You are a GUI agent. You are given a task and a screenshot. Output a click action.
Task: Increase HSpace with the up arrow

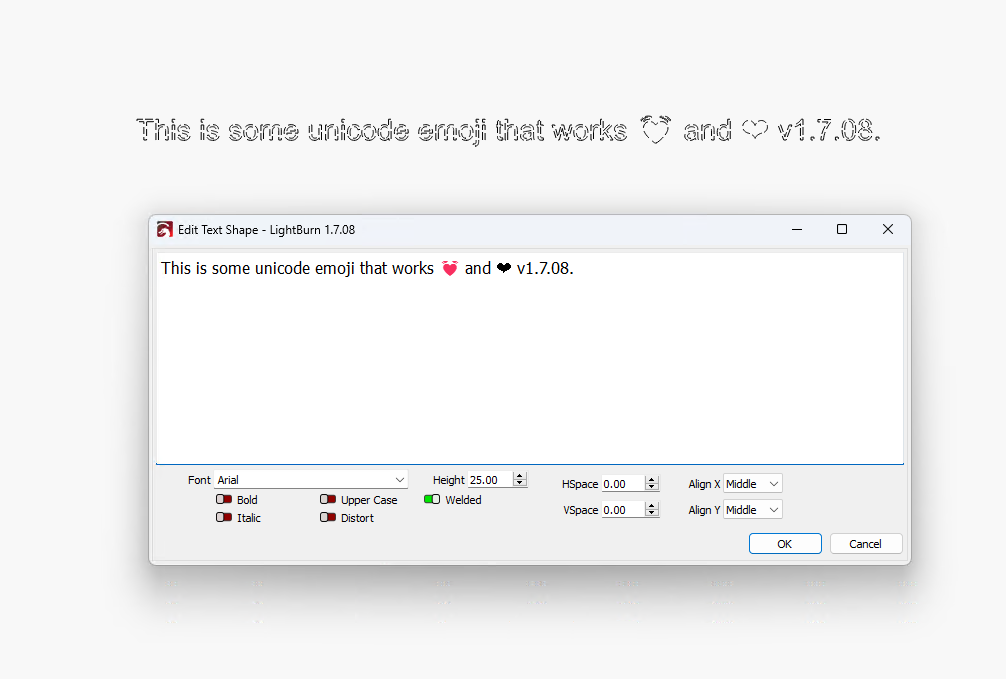(652, 480)
